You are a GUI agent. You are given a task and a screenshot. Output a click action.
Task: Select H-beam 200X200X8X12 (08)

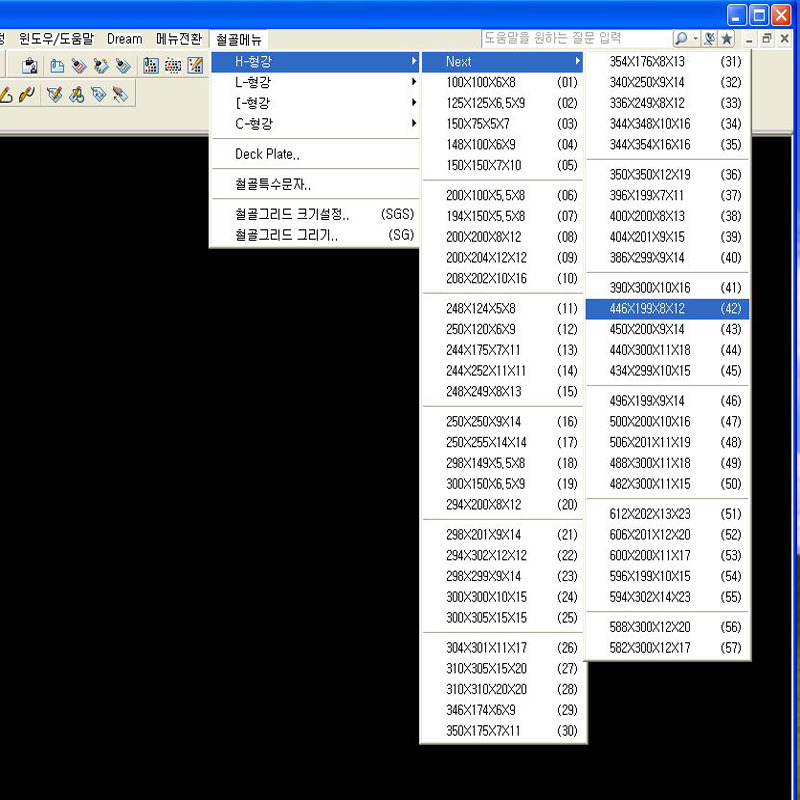click(x=503, y=237)
